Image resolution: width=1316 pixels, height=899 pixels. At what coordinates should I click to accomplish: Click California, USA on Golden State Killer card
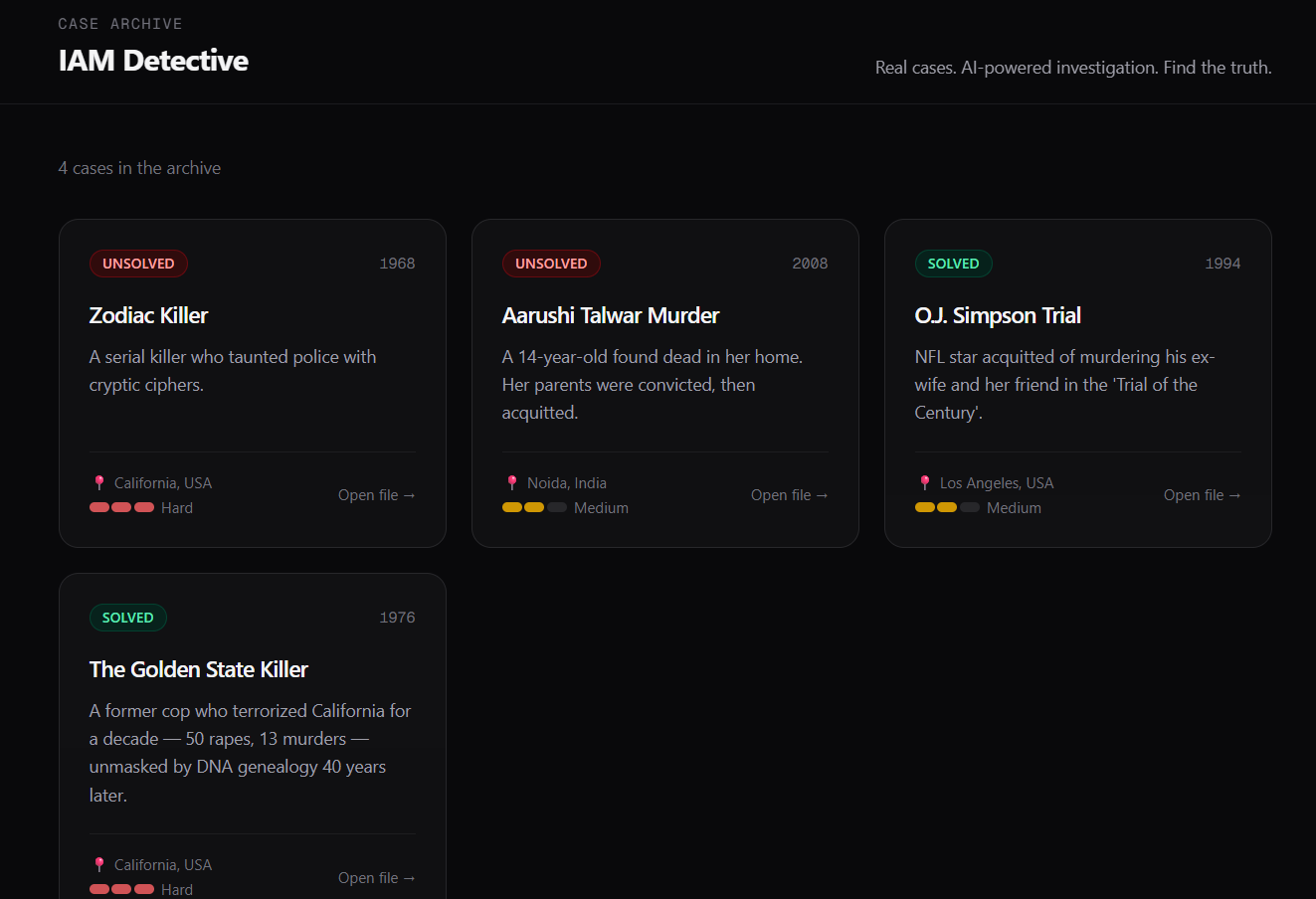(163, 864)
